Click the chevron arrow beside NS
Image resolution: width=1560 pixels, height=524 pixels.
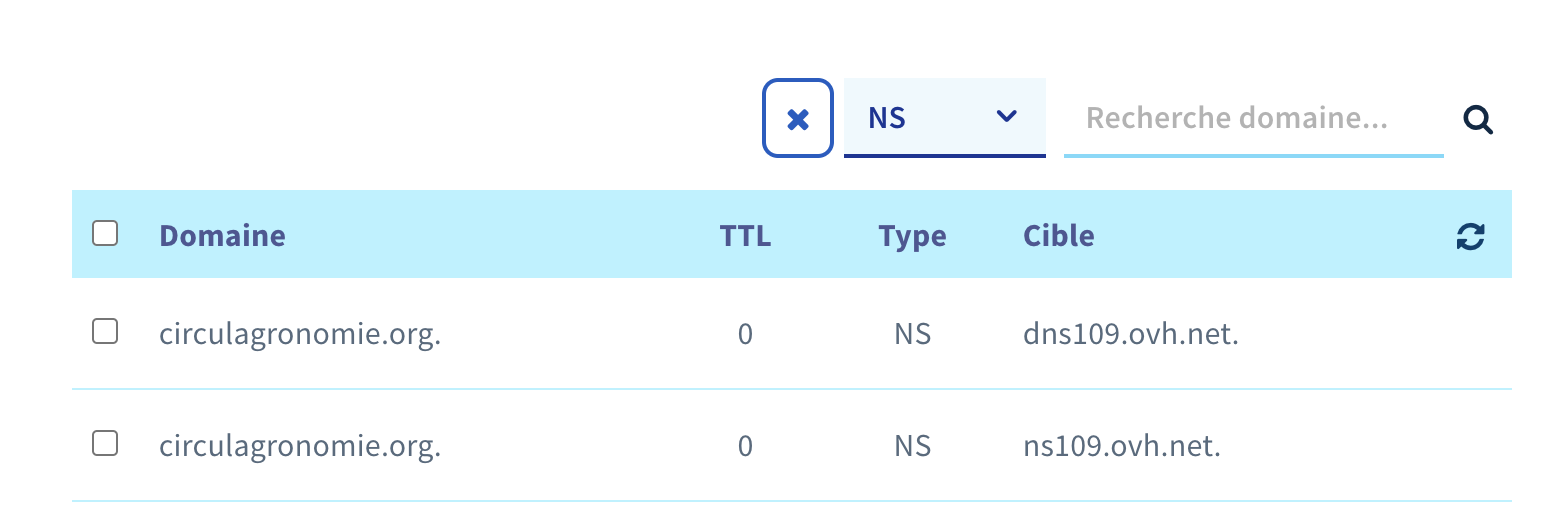coord(1007,117)
